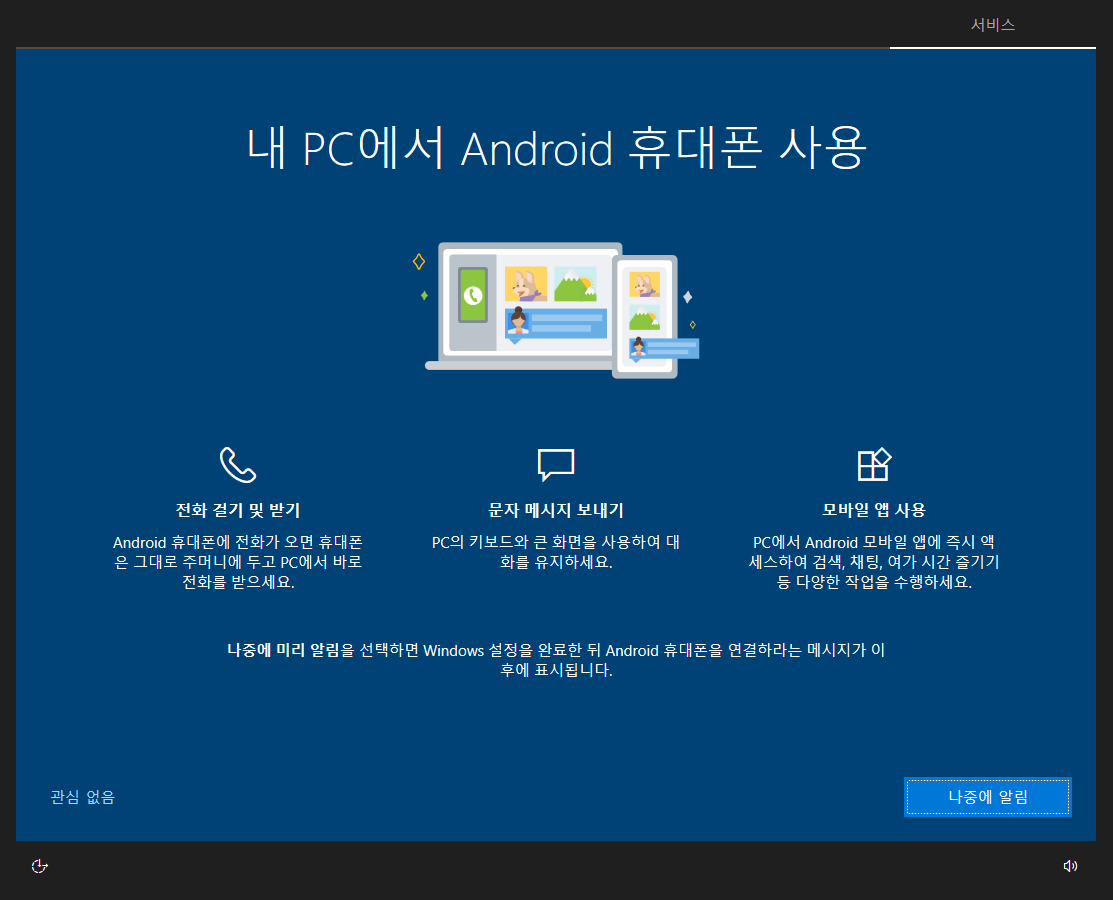This screenshot has height=900, width=1113.
Task: Click the laptop and phone illustration
Action: point(556,310)
